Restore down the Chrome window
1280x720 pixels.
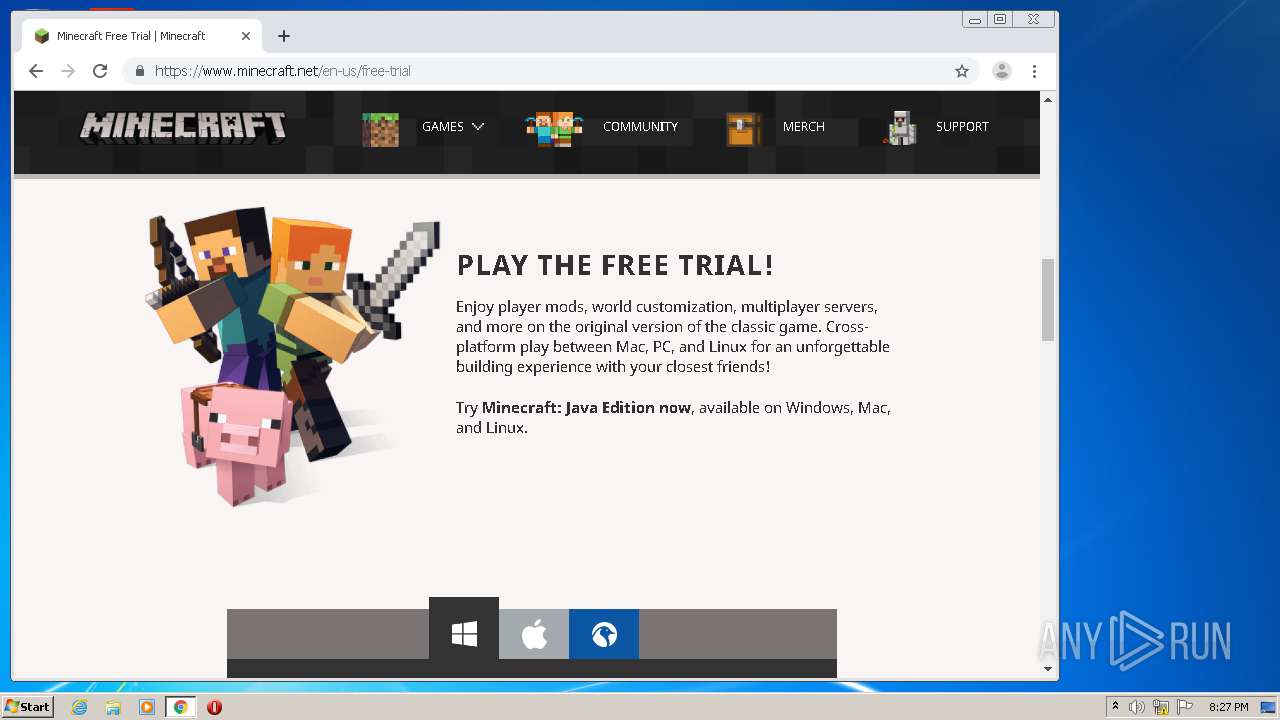(1000, 19)
